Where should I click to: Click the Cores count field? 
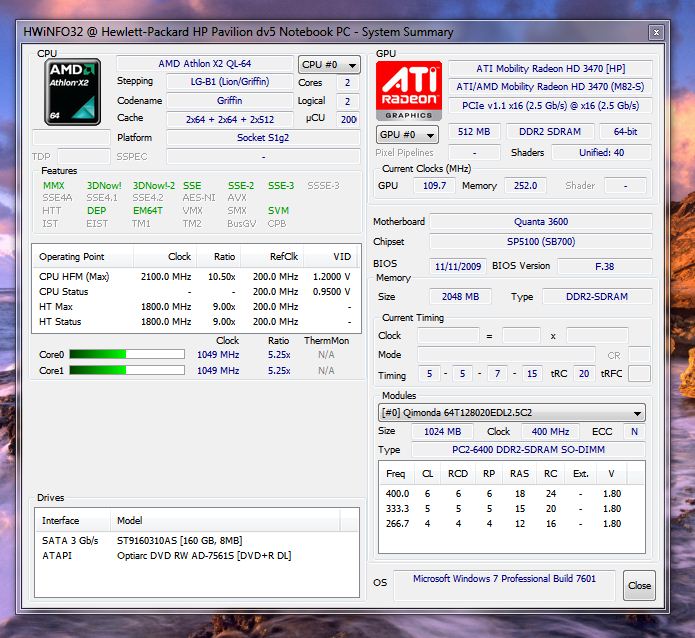pyautogui.click(x=348, y=82)
